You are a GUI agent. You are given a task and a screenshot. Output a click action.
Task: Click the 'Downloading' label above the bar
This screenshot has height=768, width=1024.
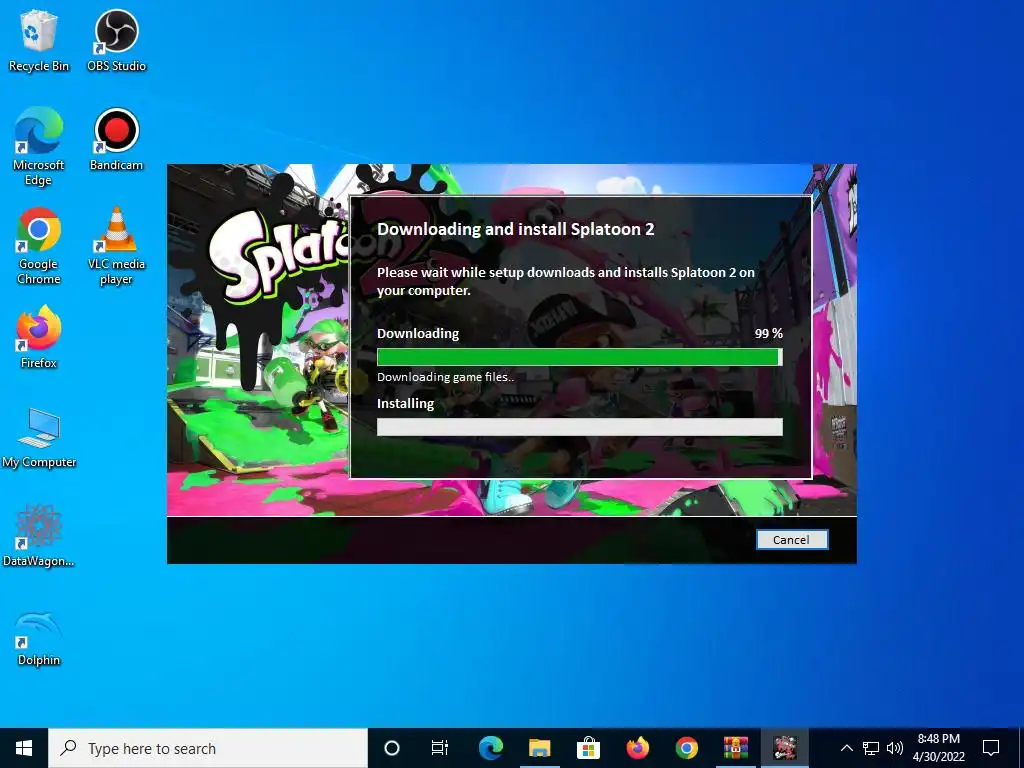(x=418, y=334)
